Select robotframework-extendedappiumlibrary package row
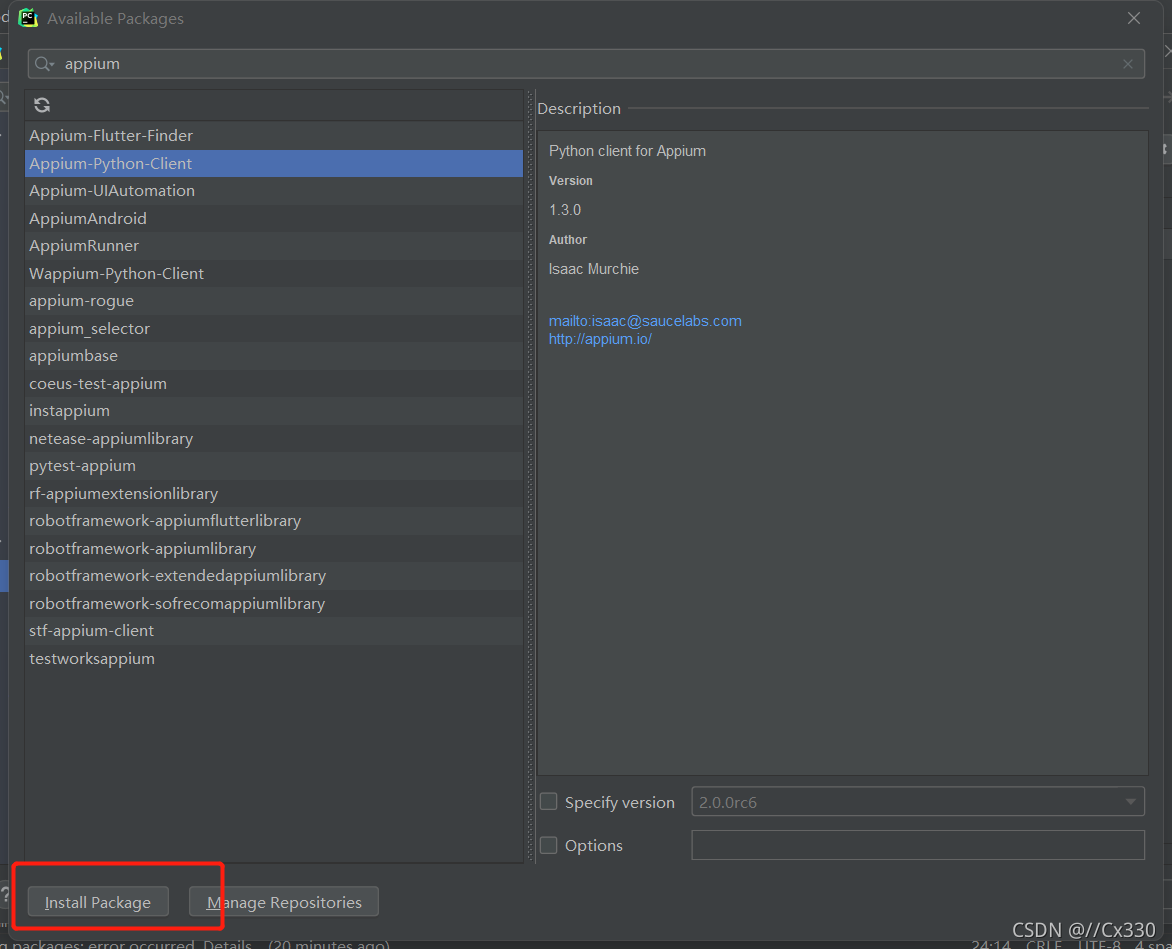Viewport: 1172px width, 949px height. (274, 576)
